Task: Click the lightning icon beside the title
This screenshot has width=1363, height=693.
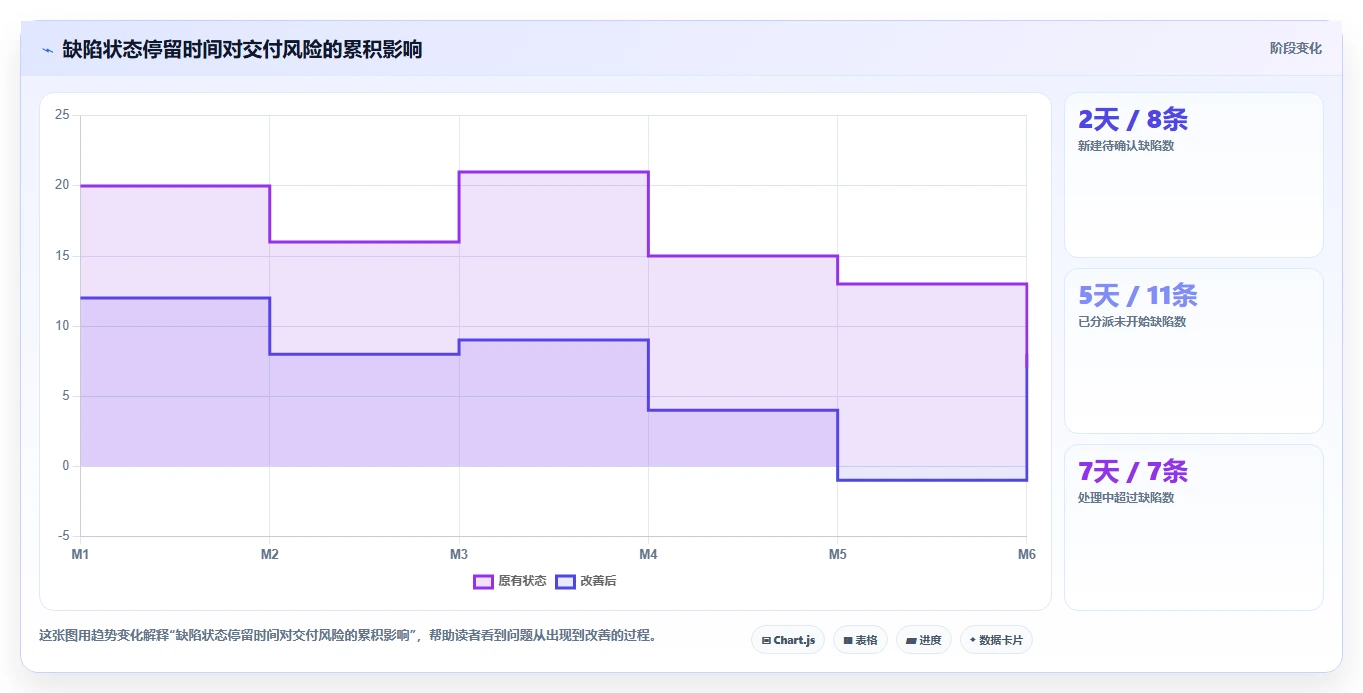Action: (x=47, y=49)
